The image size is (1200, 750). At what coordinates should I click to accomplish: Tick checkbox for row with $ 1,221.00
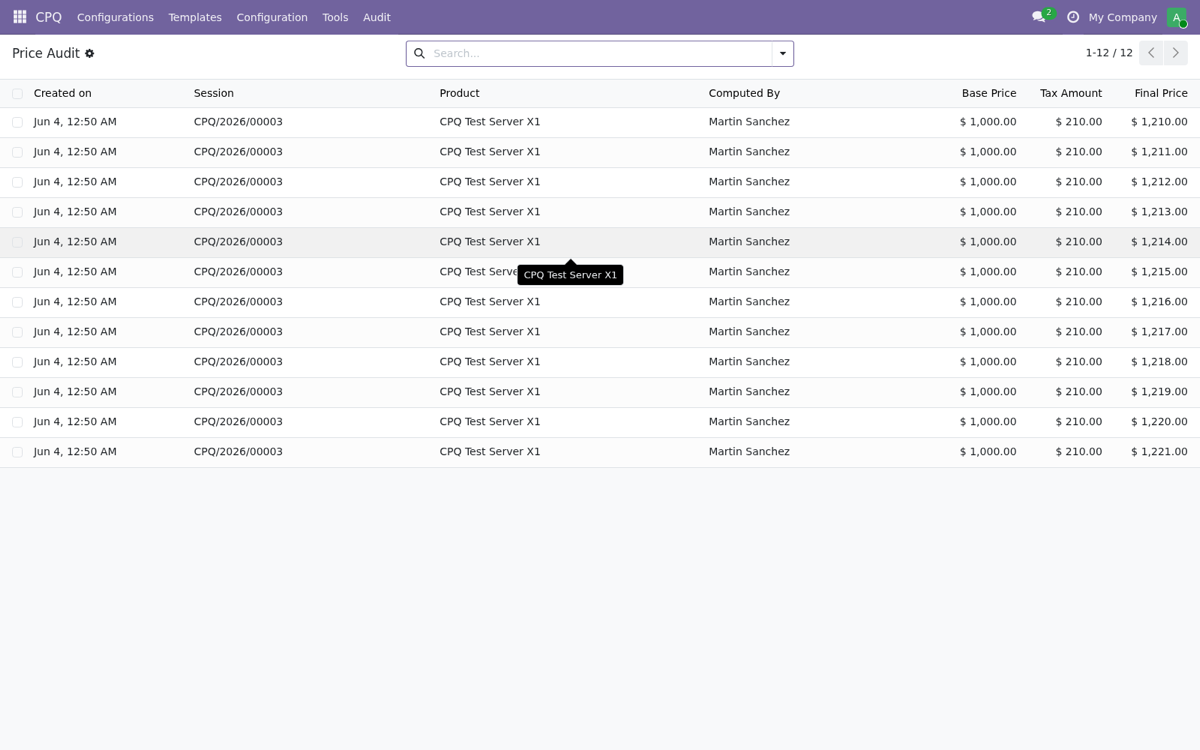[17, 452]
